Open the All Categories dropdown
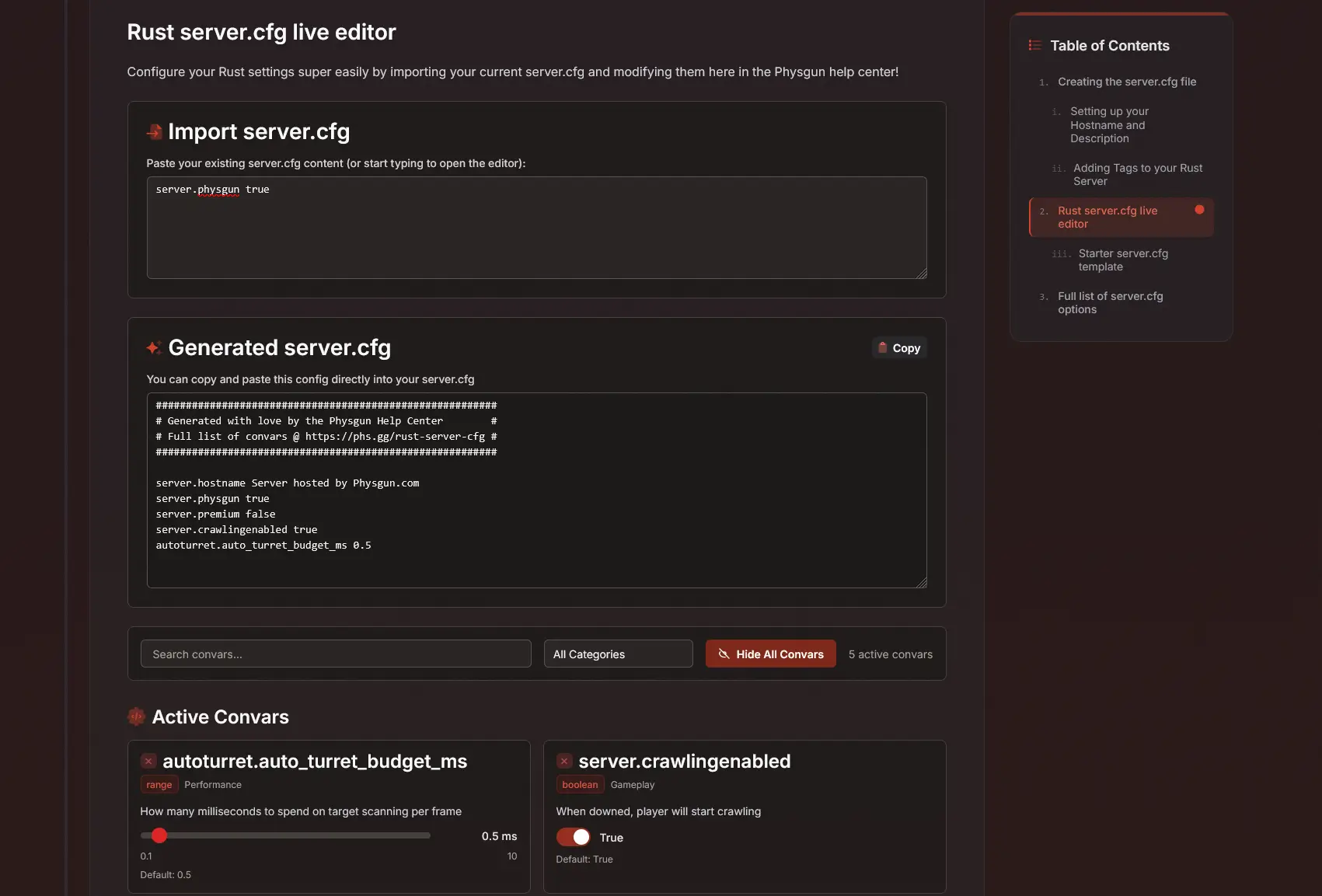Image resolution: width=1322 pixels, height=896 pixels. click(618, 654)
